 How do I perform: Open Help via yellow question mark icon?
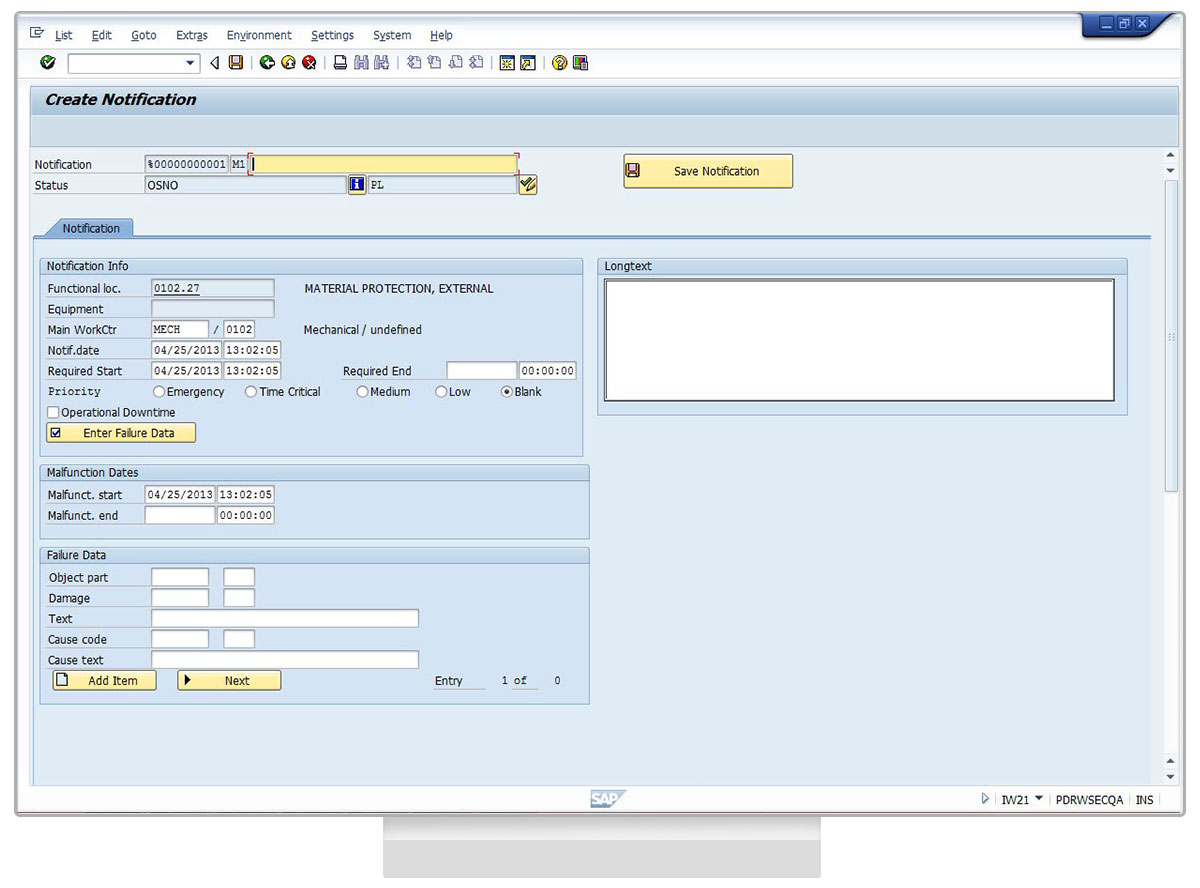(559, 63)
